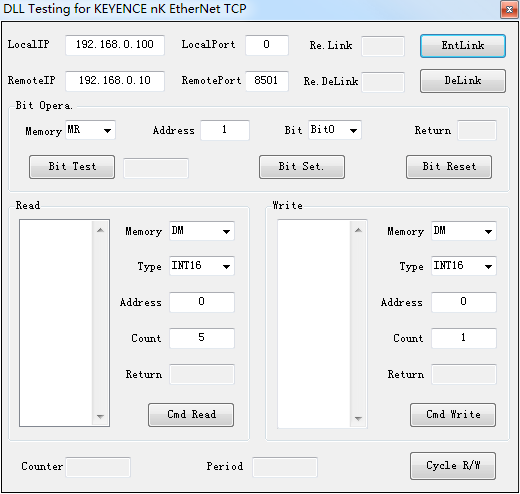520x494 pixels.
Task: Open the Write Memory DM dropdown
Action: (464, 231)
